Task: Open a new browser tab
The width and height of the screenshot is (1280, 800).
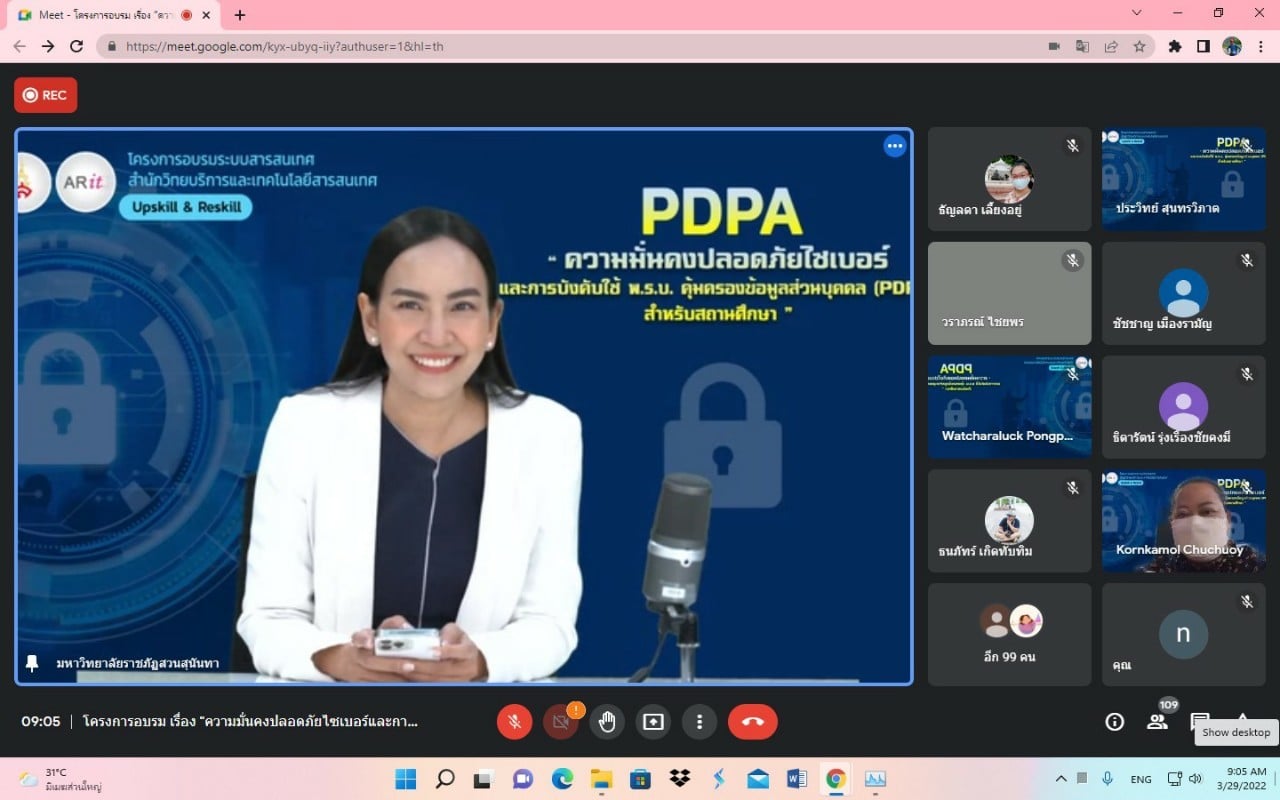Action: [x=240, y=15]
